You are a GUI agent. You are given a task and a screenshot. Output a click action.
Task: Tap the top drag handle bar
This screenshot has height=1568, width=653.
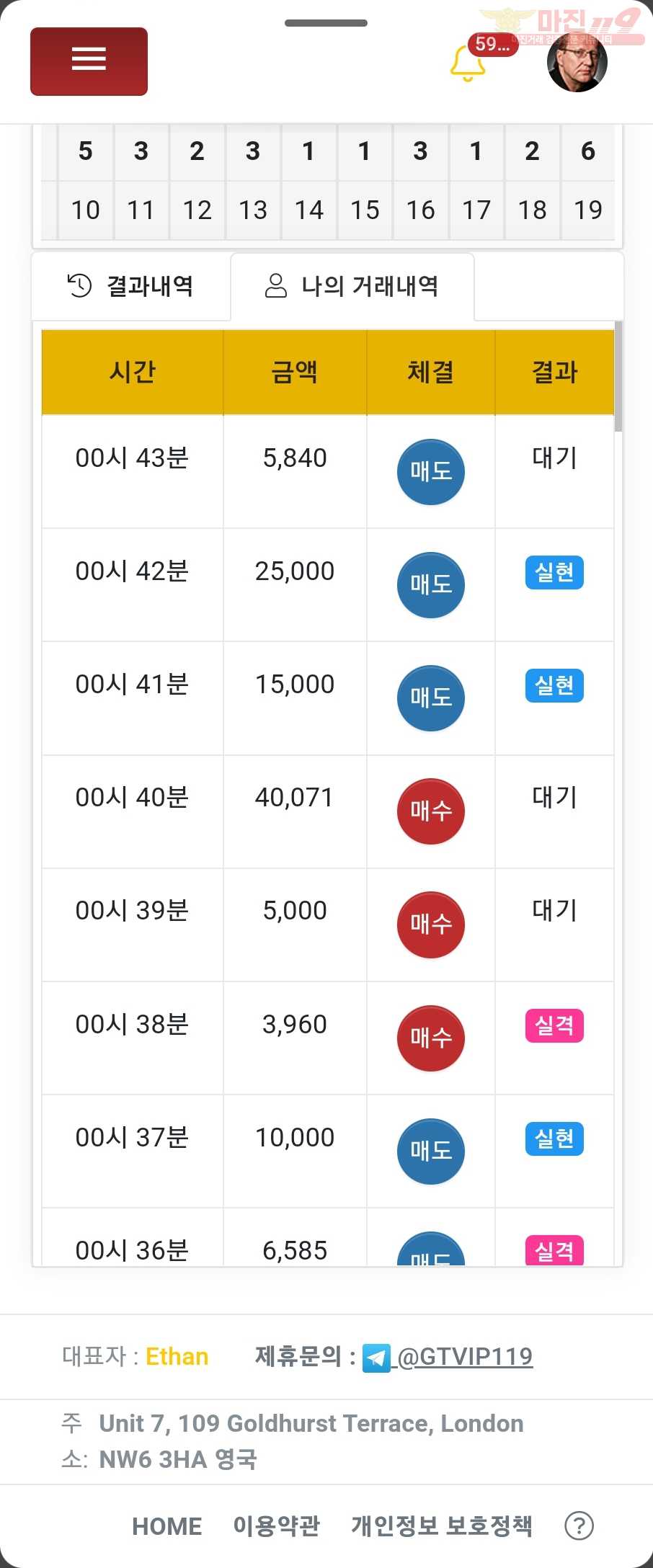pyautogui.click(x=326, y=23)
